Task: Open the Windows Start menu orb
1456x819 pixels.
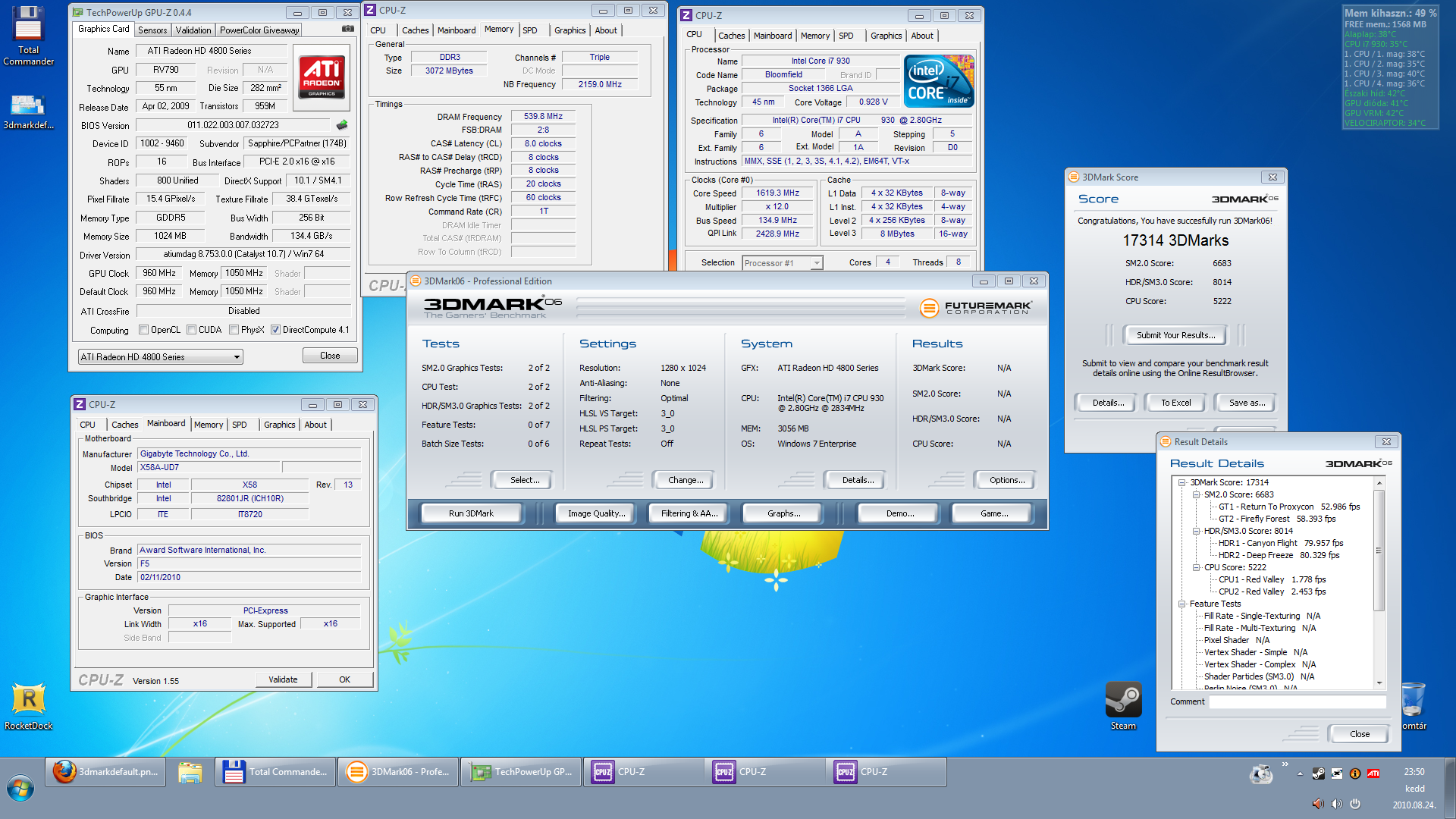Action: pyautogui.click(x=20, y=789)
